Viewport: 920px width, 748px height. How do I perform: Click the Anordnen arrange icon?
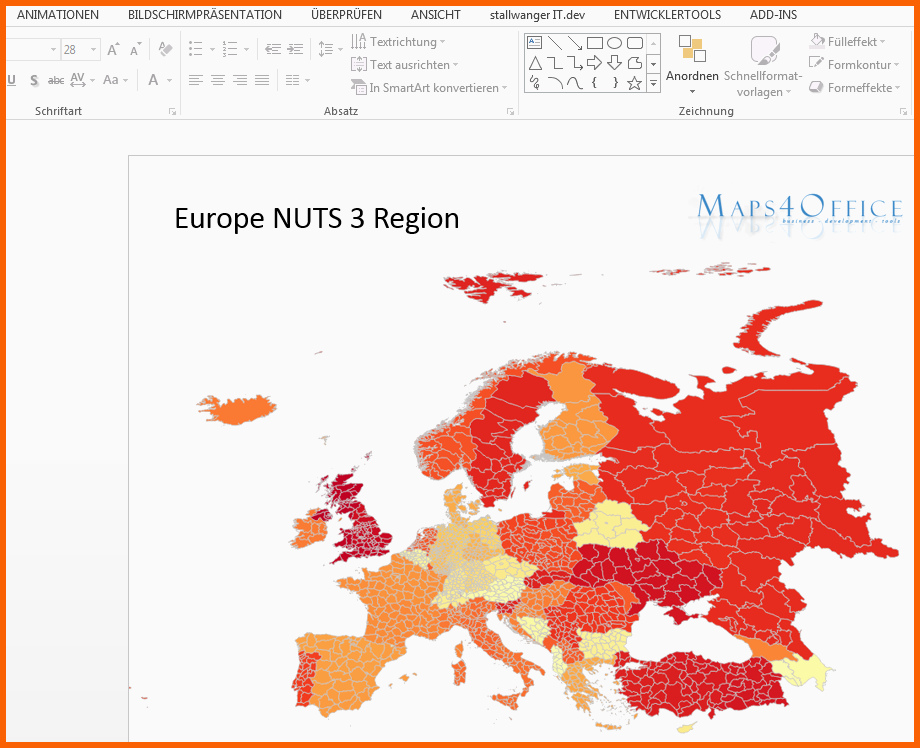point(692,50)
